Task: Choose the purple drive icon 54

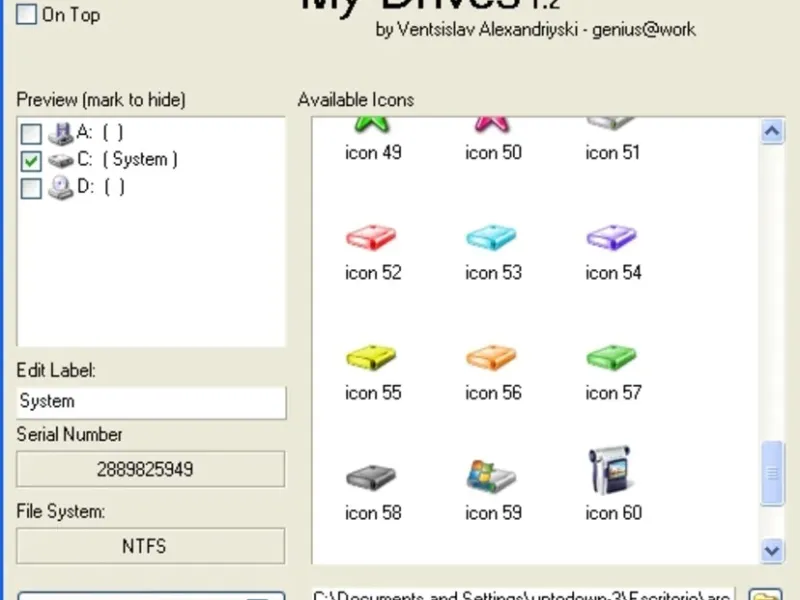Action: click(612, 237)
